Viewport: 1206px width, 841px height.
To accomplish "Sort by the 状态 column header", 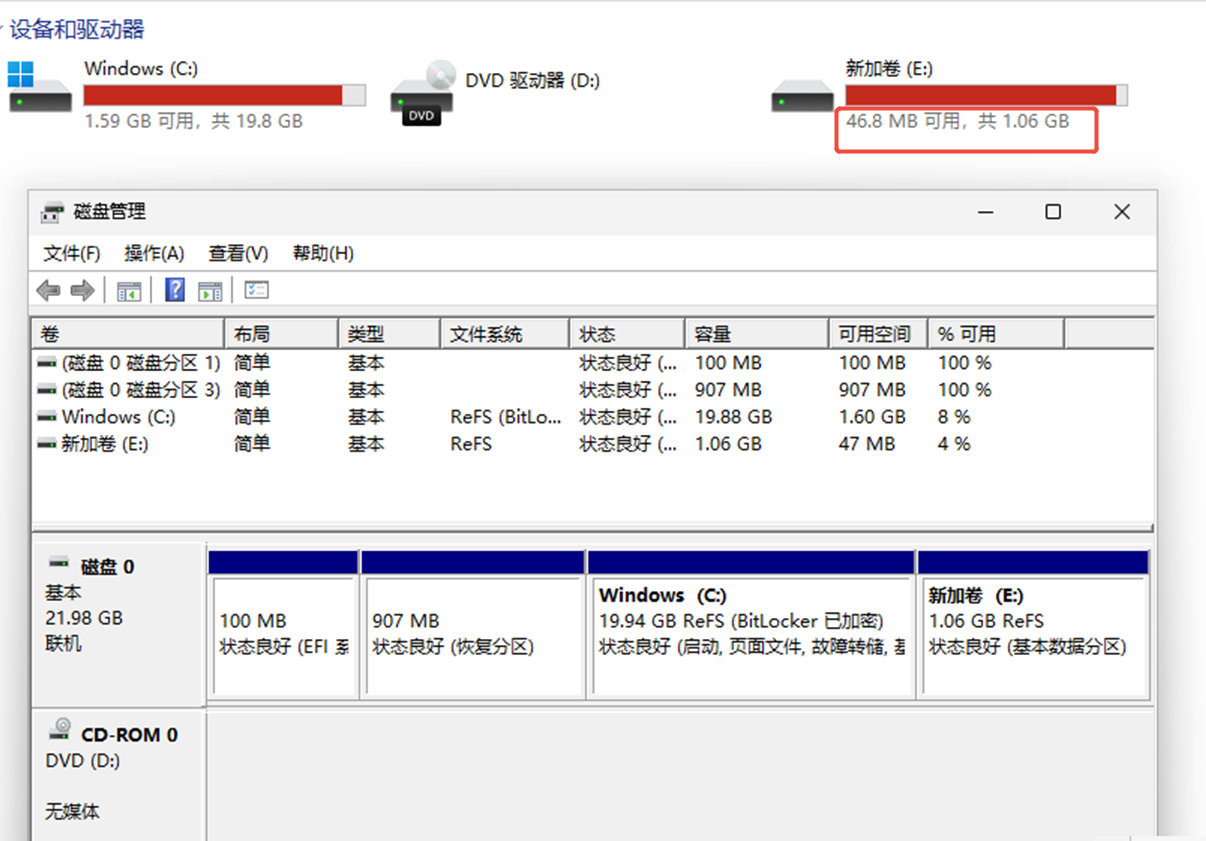I will click(627, 334).
